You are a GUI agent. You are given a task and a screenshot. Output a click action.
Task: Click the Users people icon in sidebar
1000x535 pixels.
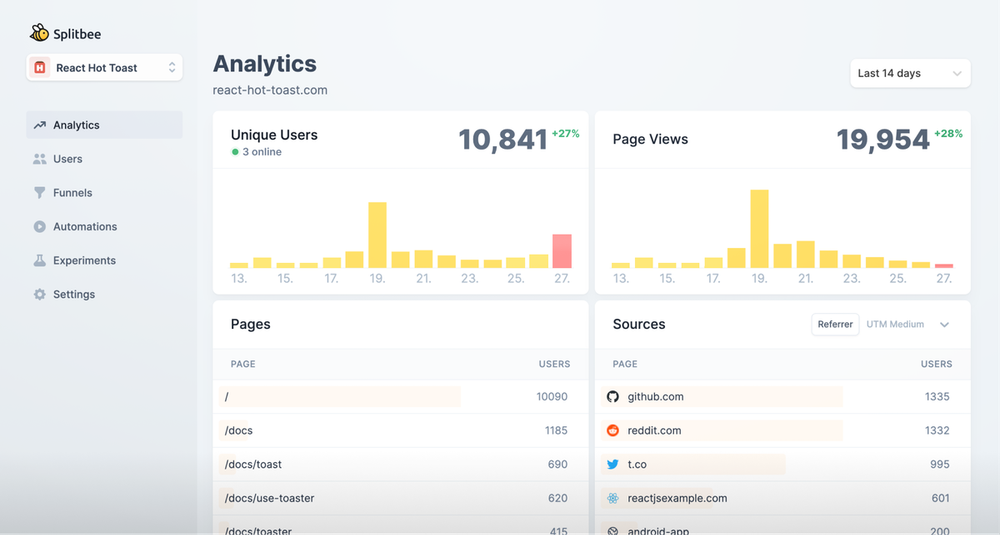tap(40, 159)
